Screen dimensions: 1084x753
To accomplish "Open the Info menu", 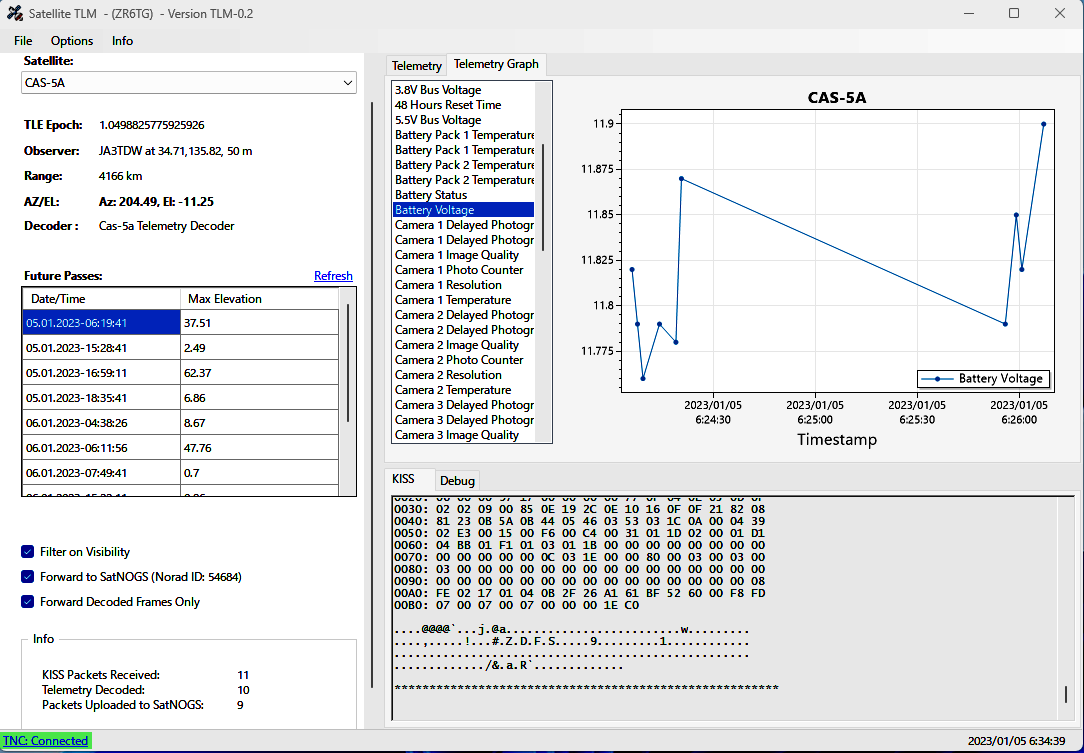I will tap(122, 41).
